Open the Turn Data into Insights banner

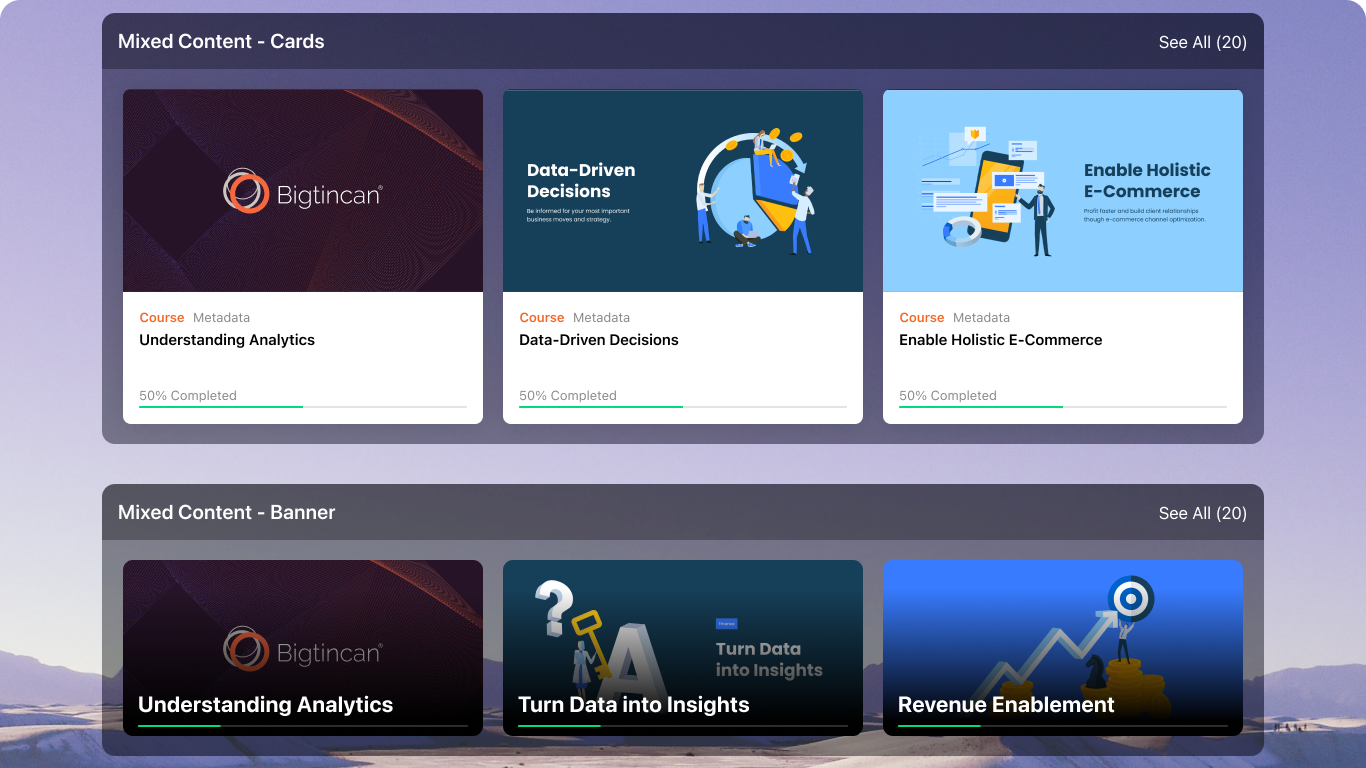(683, 648)
